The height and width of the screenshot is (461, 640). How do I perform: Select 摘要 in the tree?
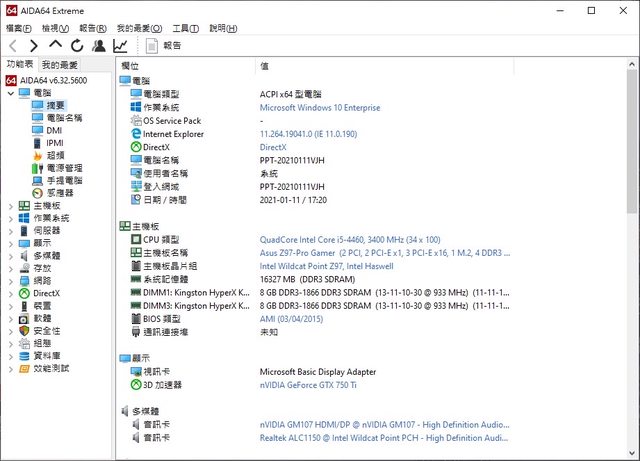55,105
